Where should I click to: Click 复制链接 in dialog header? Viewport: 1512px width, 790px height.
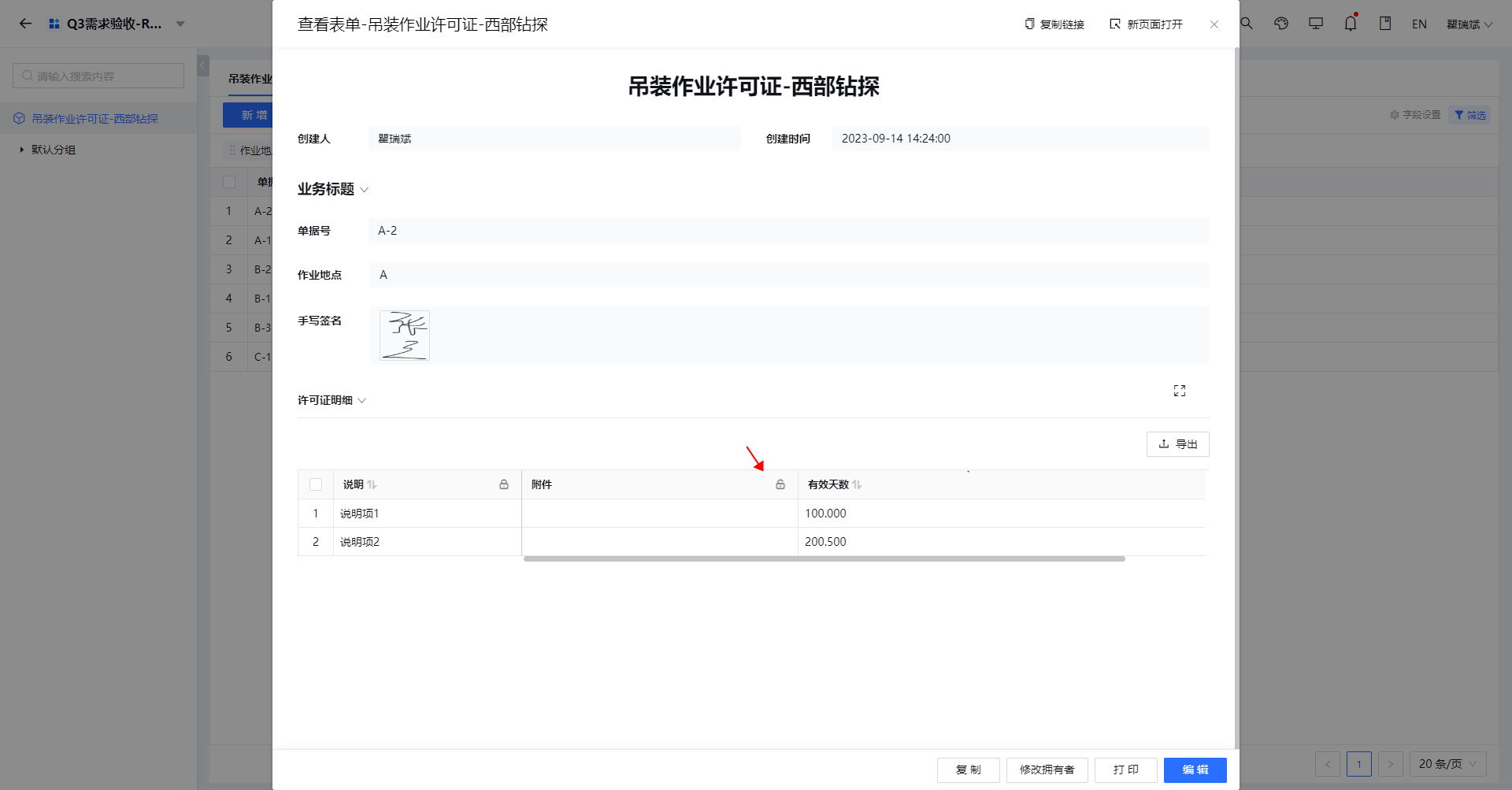tap(1054, 24)
